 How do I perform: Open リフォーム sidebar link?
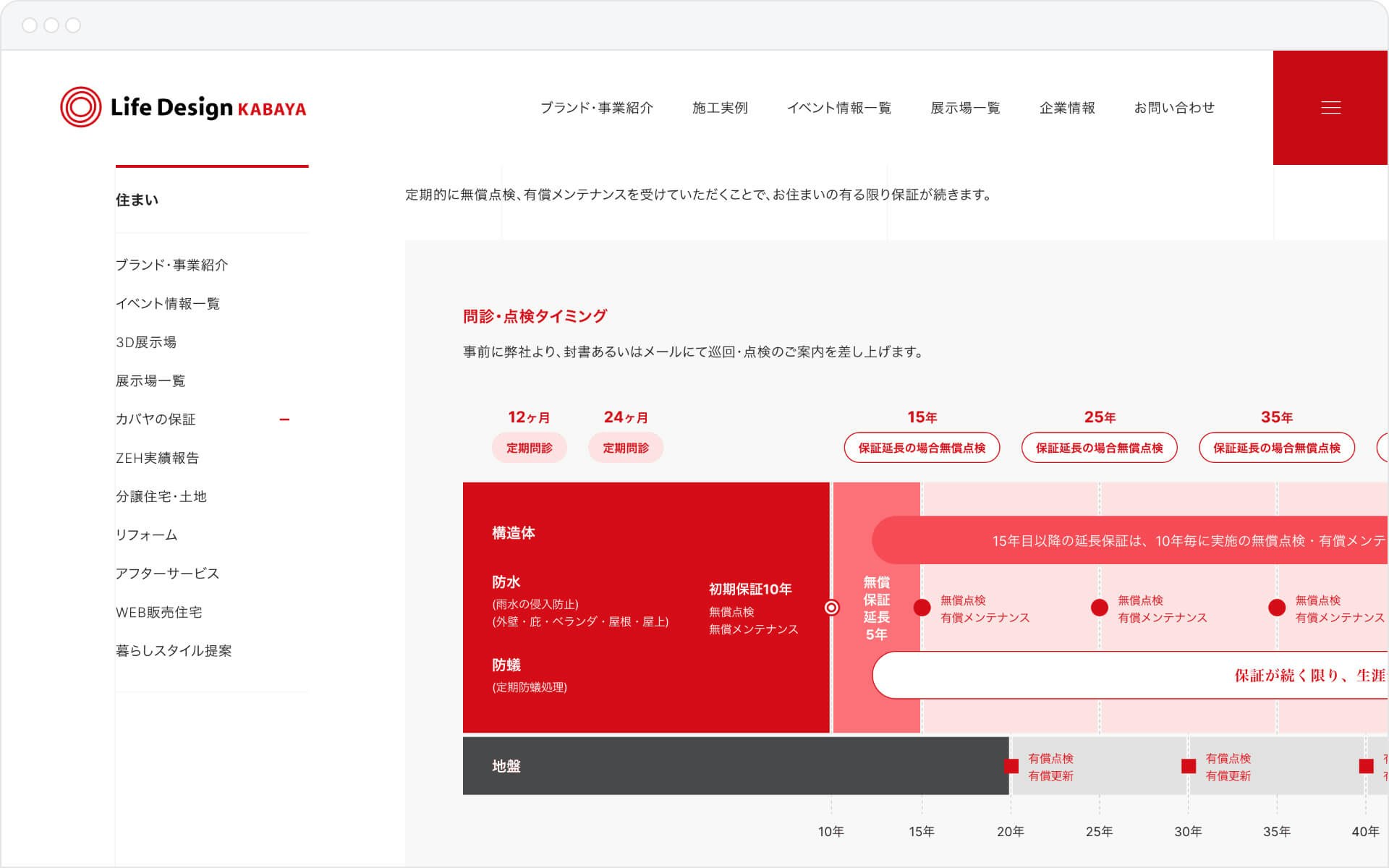click(x=146, y=535)
